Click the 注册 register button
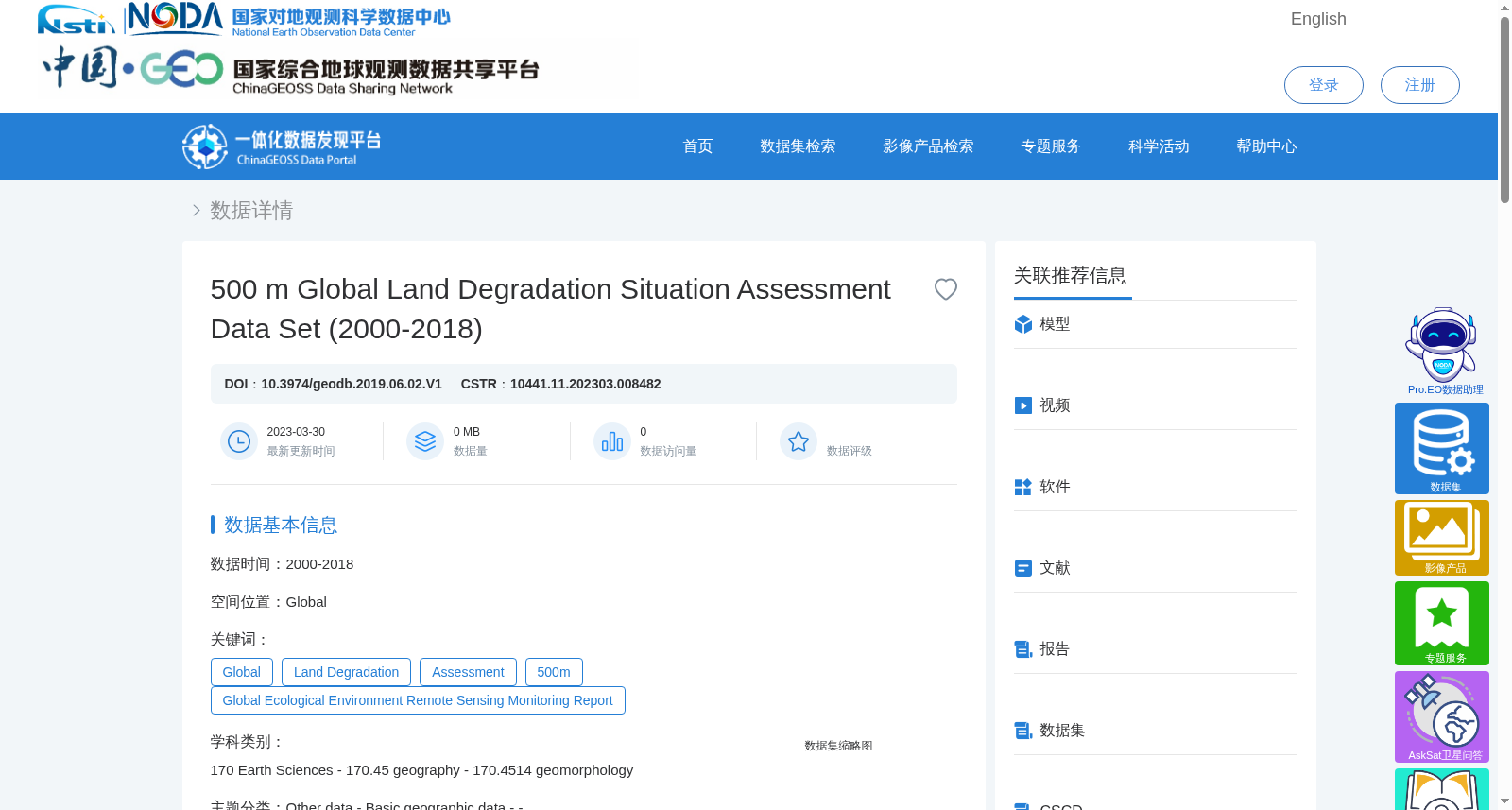Image resolution: width=1512 pixels, height=810 pixels. (x=1419, y=85)
